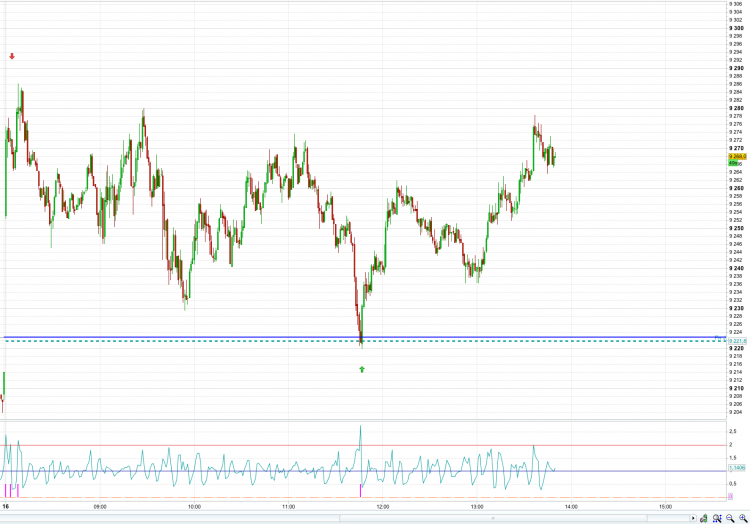The height and width of the screenshot is (524, 750).
Task: Click the red and green chart-link icon
Action: pos(704,518)
